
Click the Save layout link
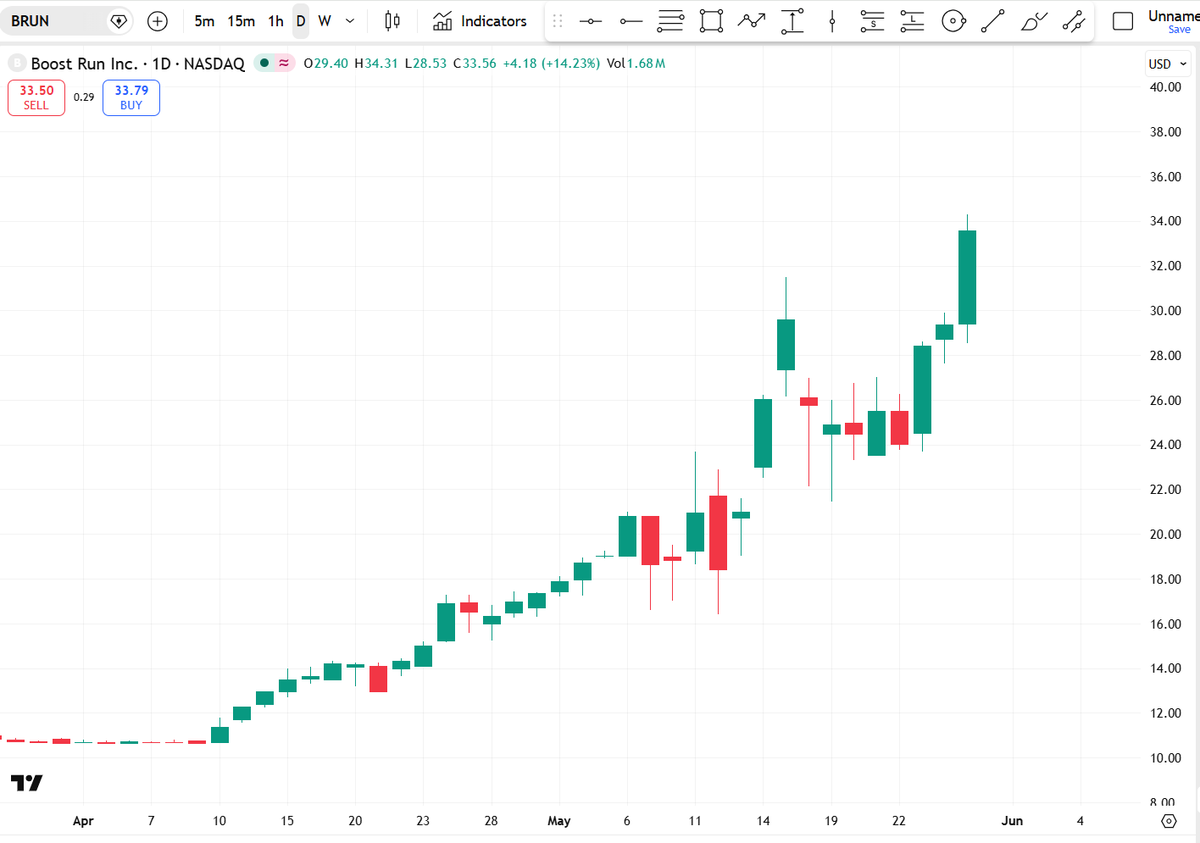[1179, 30]
